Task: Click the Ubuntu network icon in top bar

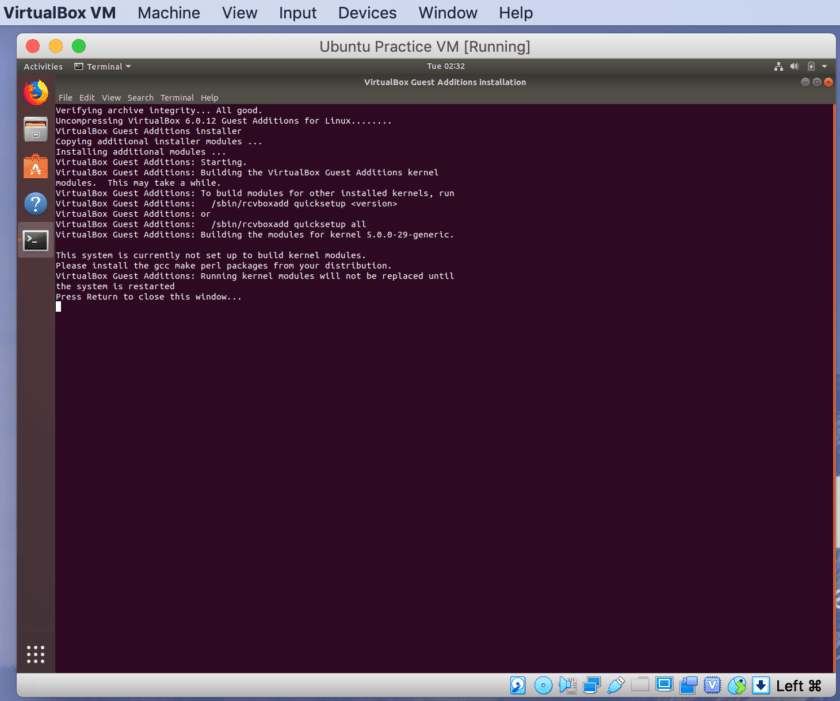Action: click(x=778, y=66)
